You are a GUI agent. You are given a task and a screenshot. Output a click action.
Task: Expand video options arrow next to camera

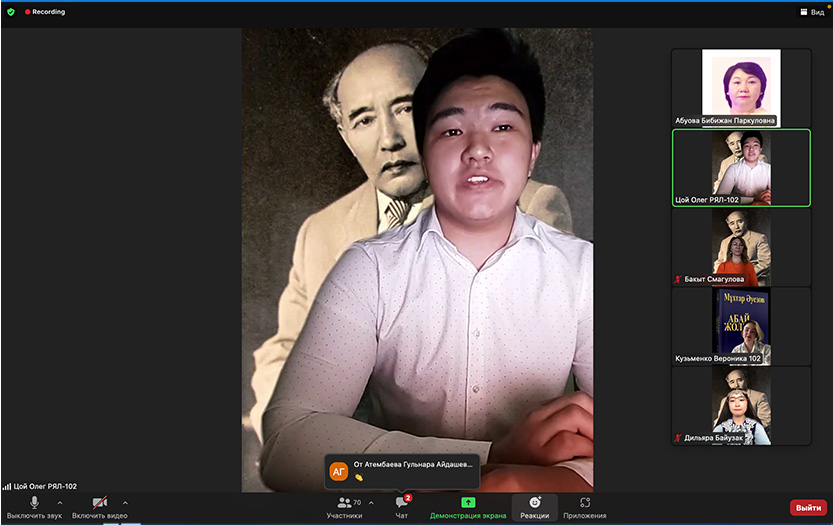point(125,502)
